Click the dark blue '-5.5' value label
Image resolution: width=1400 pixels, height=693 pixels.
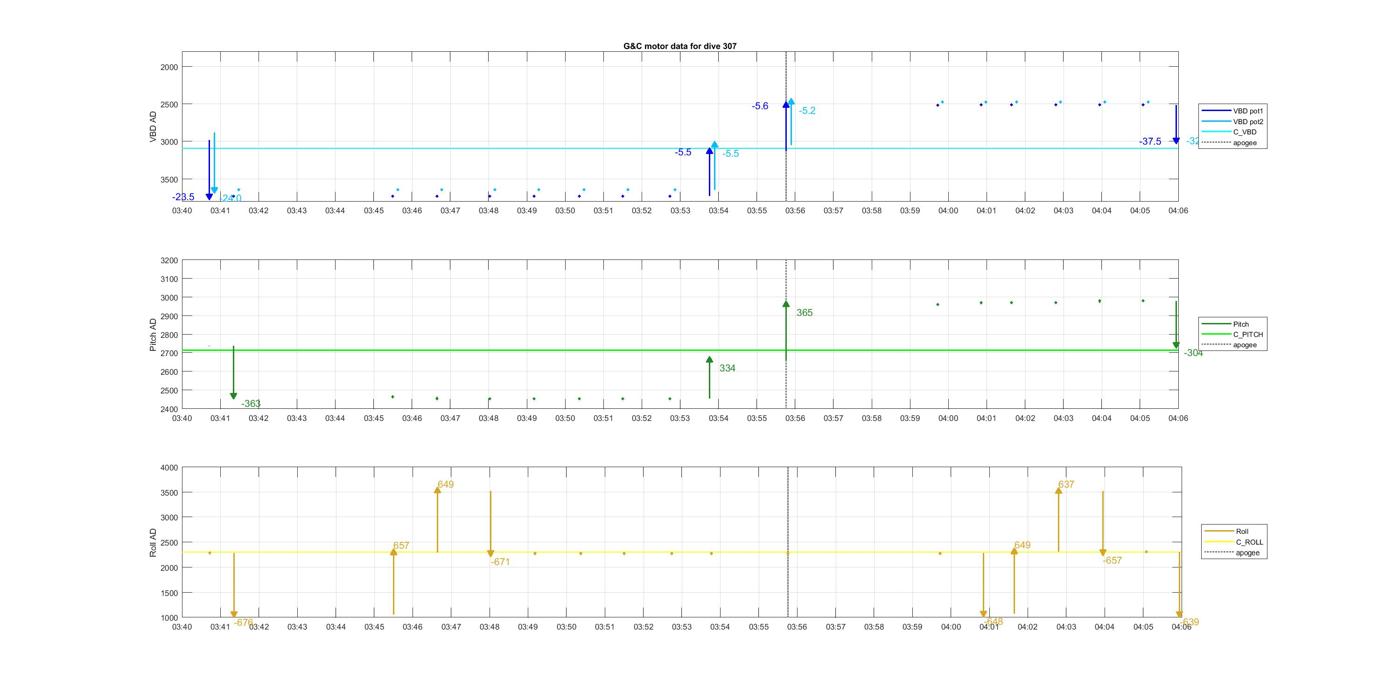[x=683, y=152]
